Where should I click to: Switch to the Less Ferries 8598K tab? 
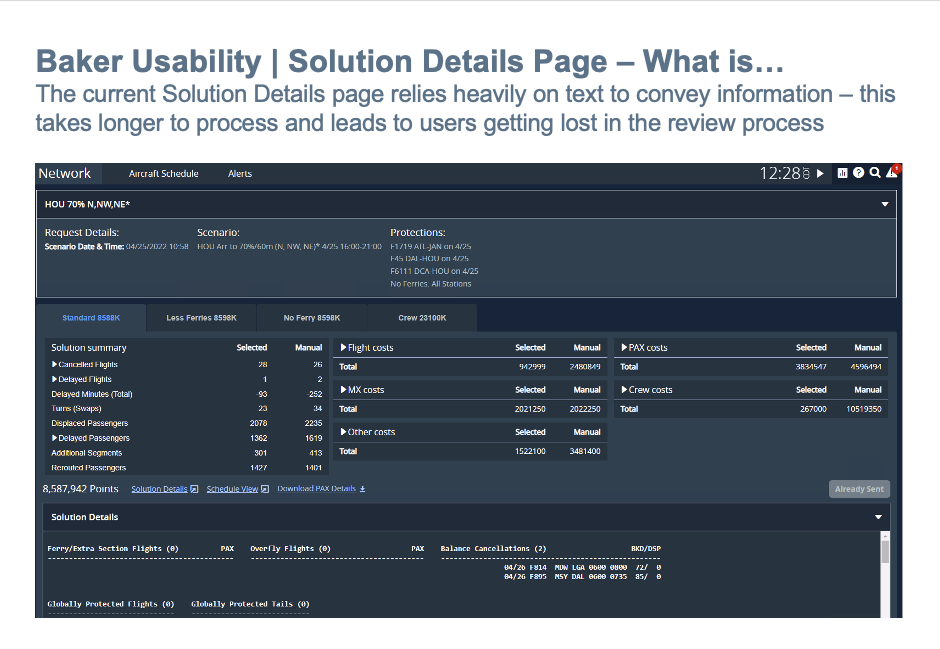tap(201, 318)
